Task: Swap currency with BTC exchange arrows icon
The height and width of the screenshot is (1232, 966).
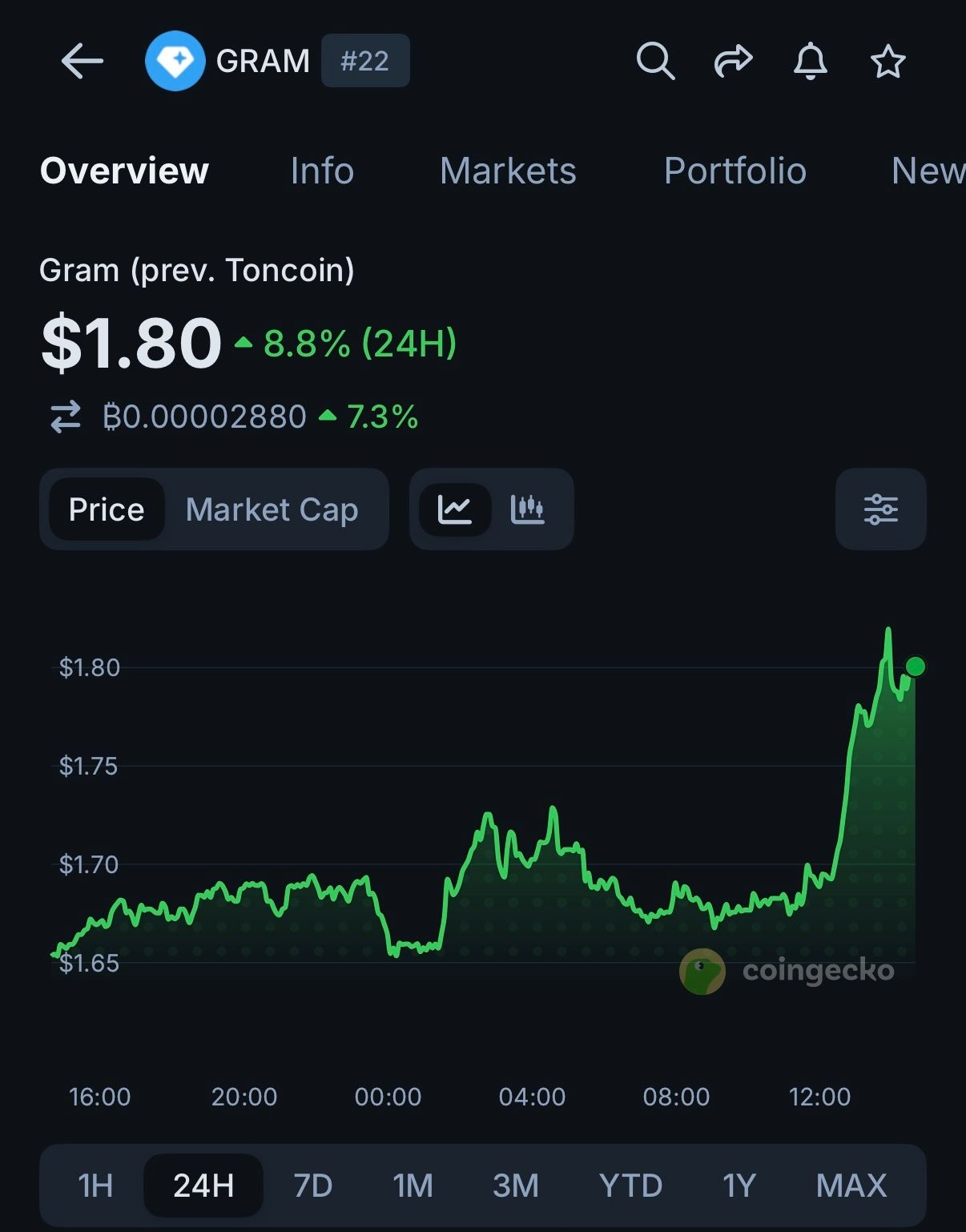Action: [66, 417]
